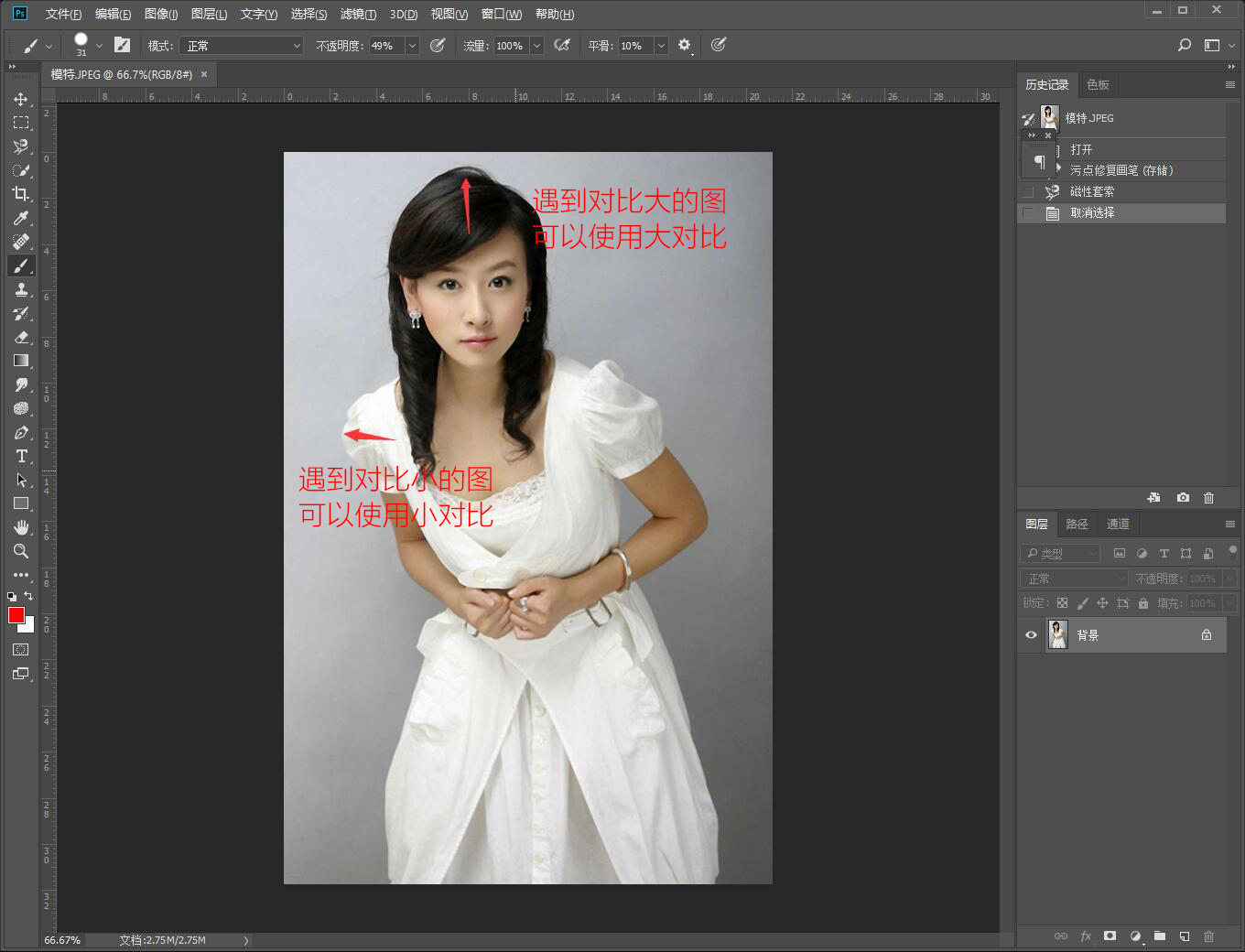This screenshot has width=1245, height=952.
Task: Hide the 背景 layer with eye icon
Action: (x=1031, y=634)
